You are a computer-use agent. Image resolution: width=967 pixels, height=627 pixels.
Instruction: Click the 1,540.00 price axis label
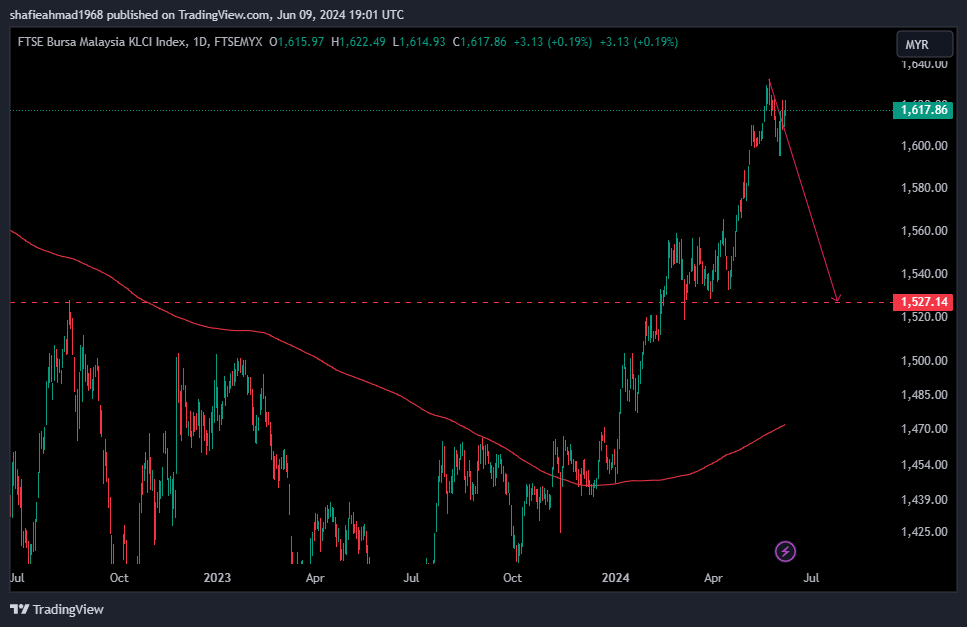(x=924, y=273)
